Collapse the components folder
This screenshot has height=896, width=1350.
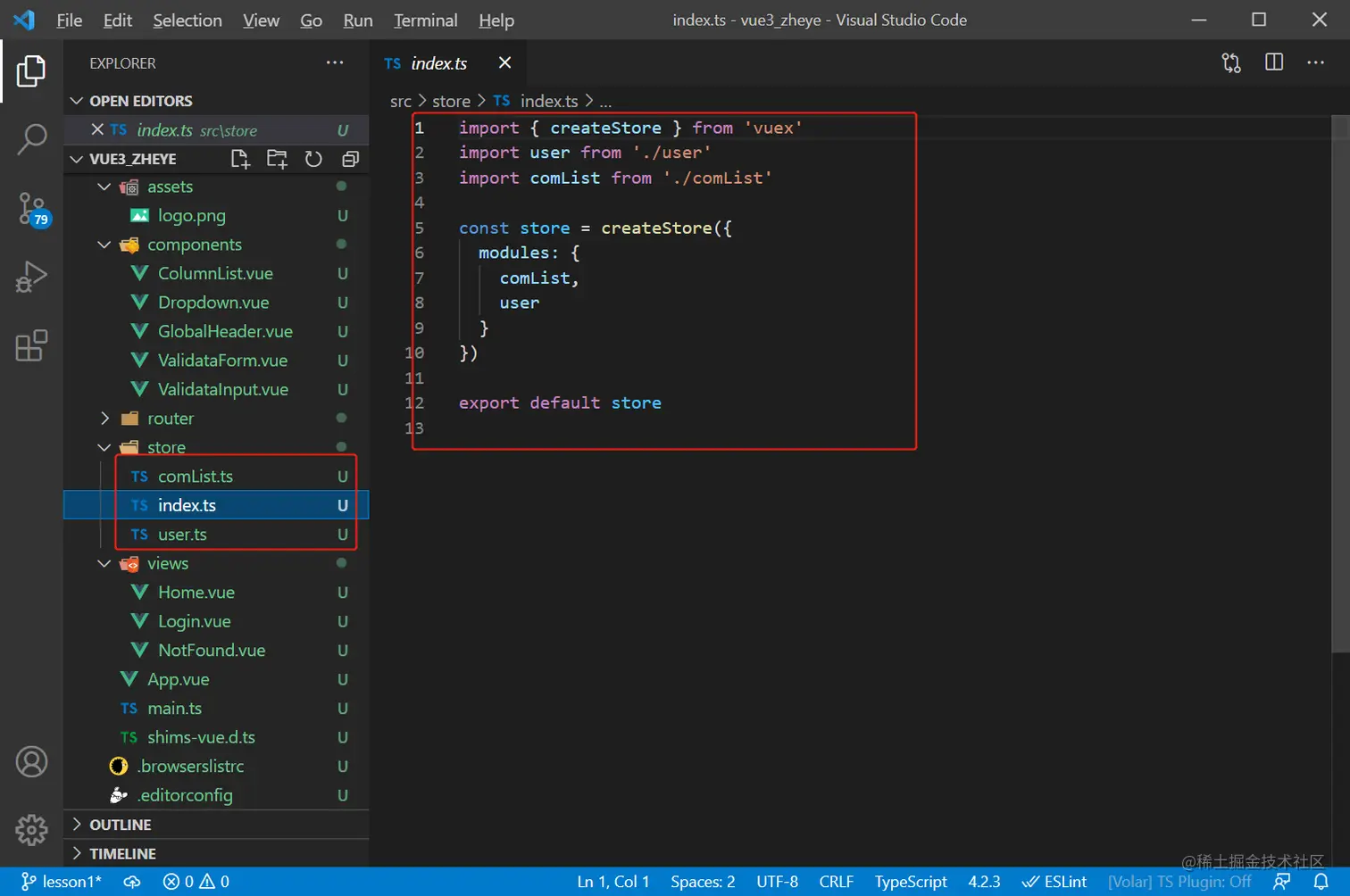(x=194, y=245)
